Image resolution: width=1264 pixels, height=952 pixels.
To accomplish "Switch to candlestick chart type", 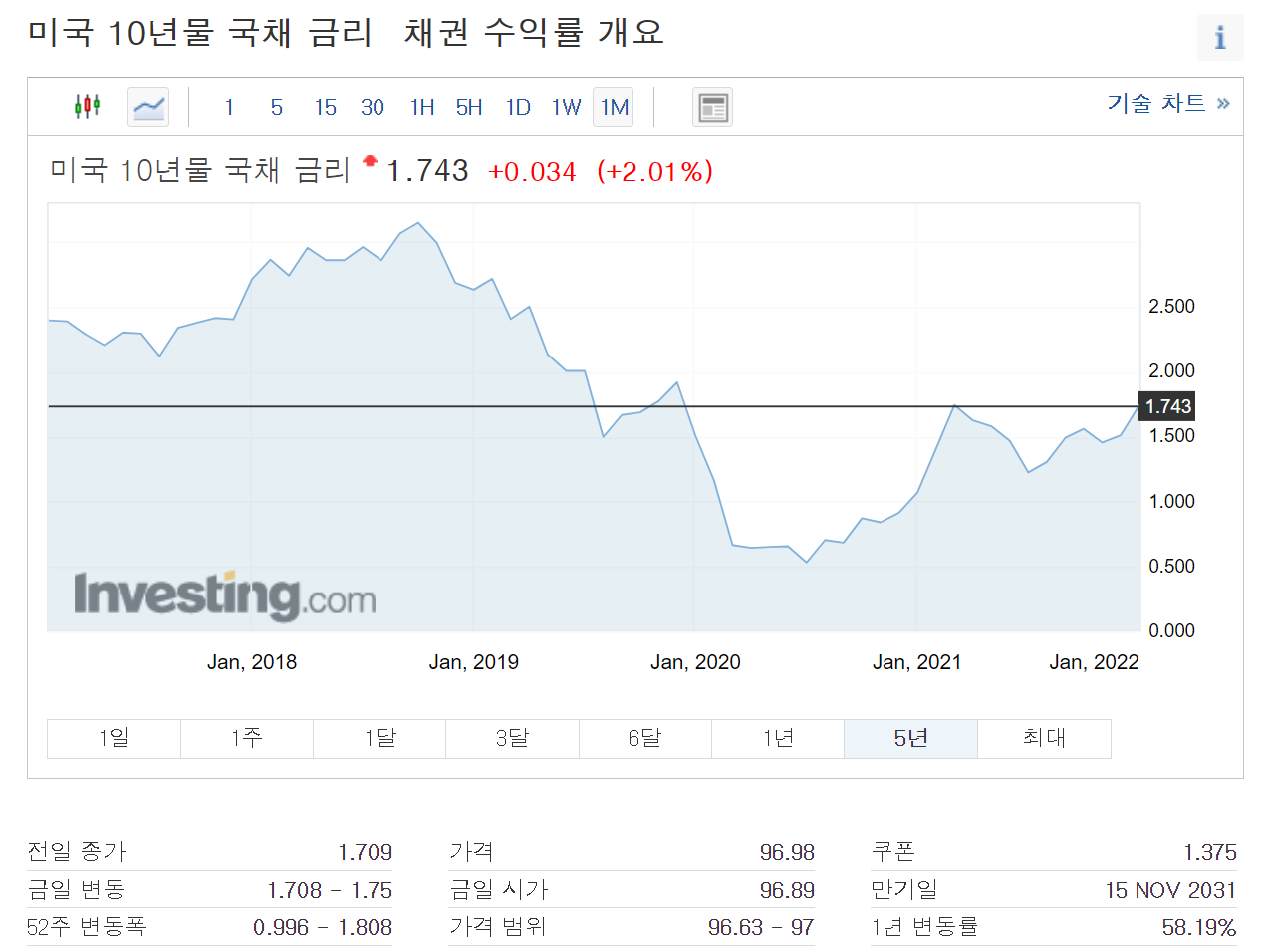I will click(x=88, y=106).
